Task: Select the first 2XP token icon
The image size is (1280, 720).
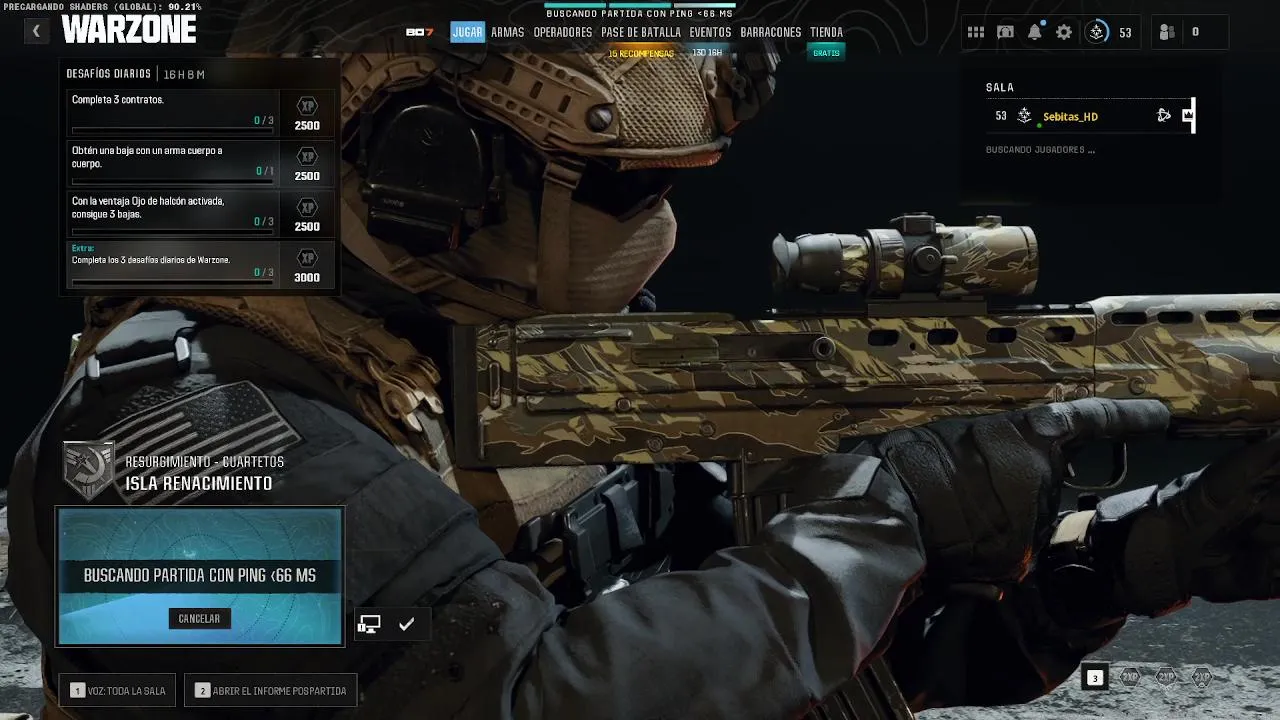Action: tap(1129, 677)
